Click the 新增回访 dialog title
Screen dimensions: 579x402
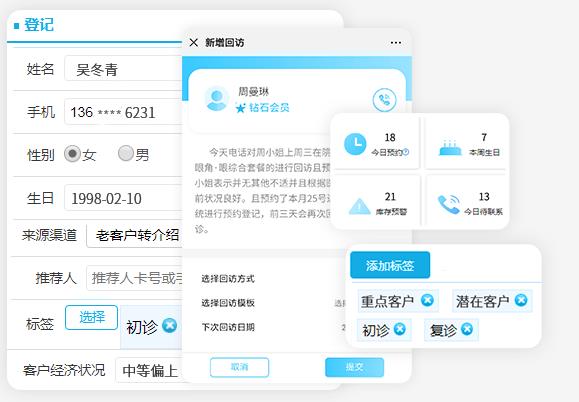click(225, 43)
